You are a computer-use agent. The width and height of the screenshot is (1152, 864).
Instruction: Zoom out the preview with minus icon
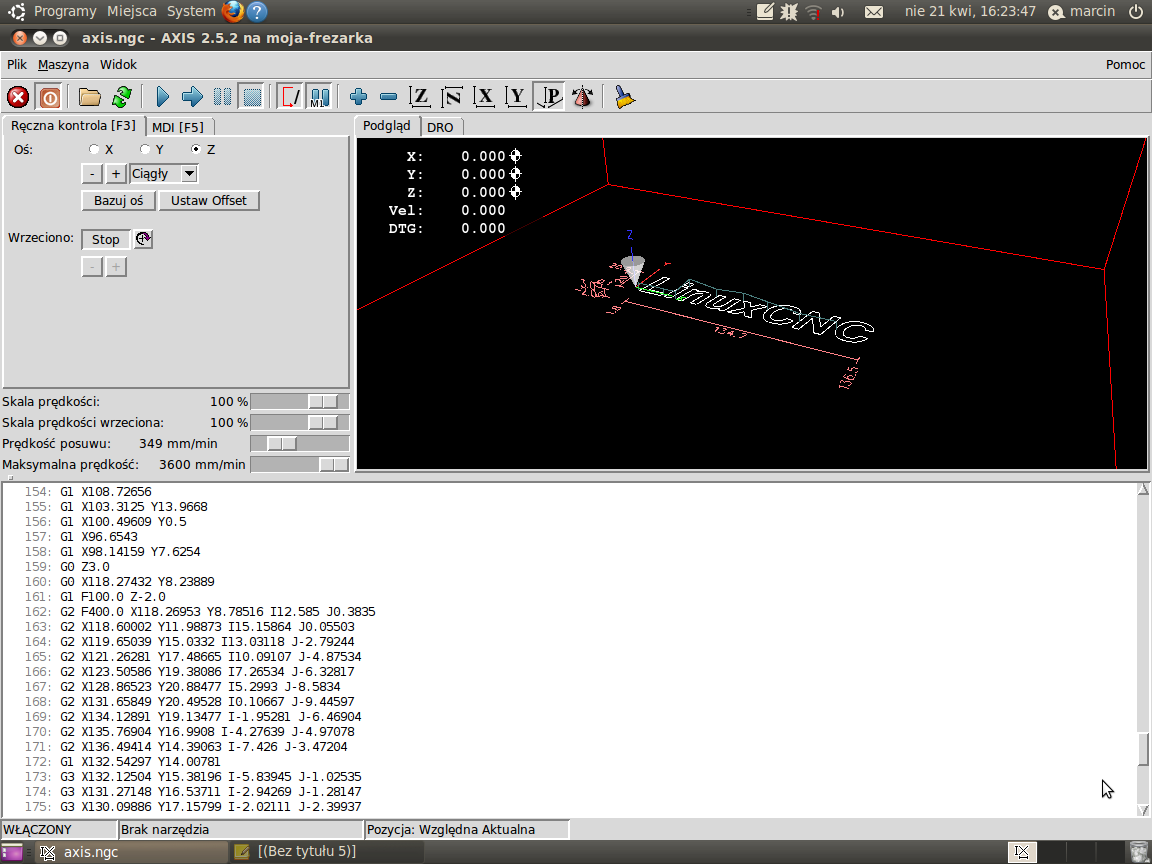[389, 97]
